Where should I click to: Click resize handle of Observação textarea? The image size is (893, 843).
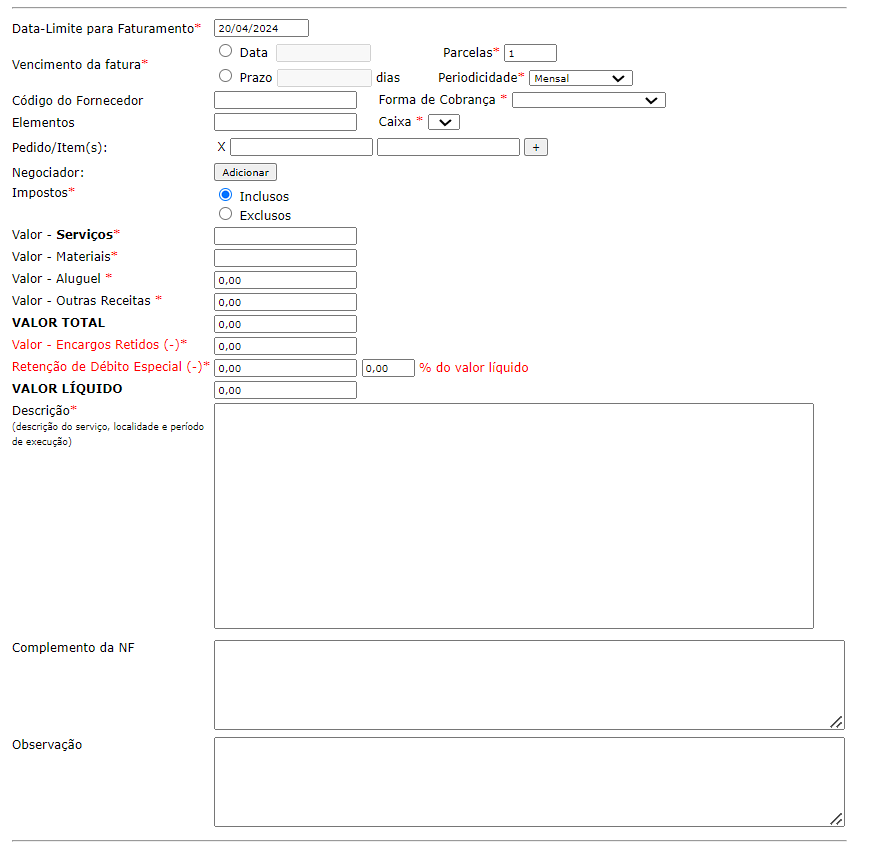click(836, 818)
